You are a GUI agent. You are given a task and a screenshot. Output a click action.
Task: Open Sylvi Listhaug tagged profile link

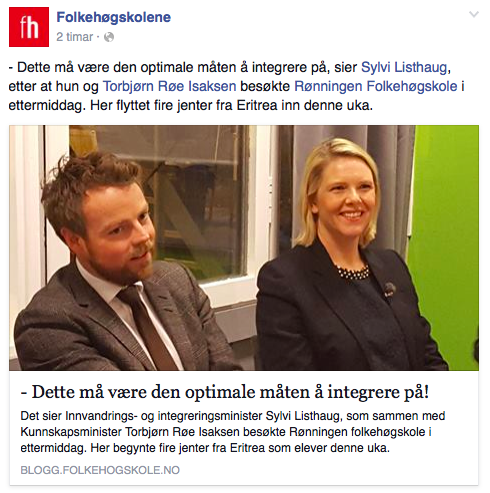pos(404,67)
